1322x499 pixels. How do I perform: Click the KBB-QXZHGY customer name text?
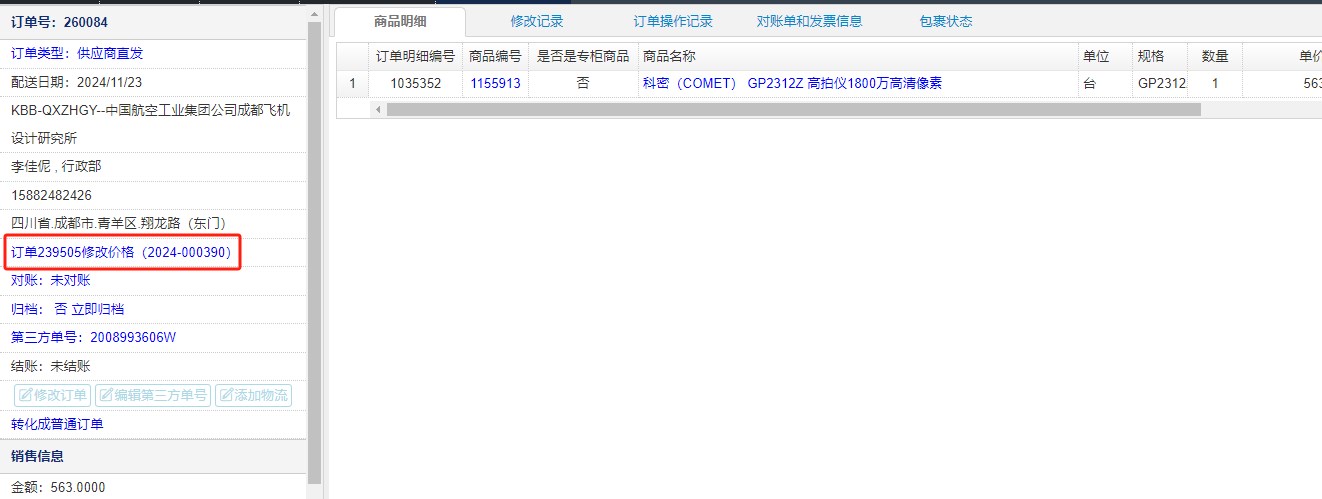pos(151,124)
